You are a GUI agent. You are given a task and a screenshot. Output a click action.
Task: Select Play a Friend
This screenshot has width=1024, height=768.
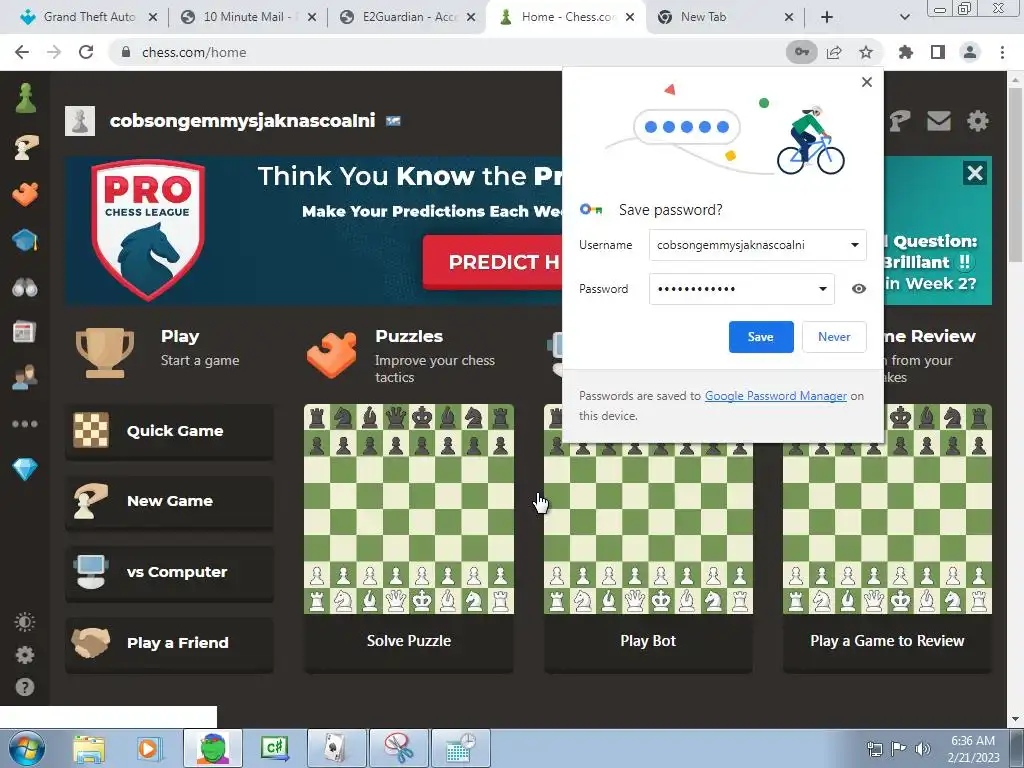click(169, 643)
